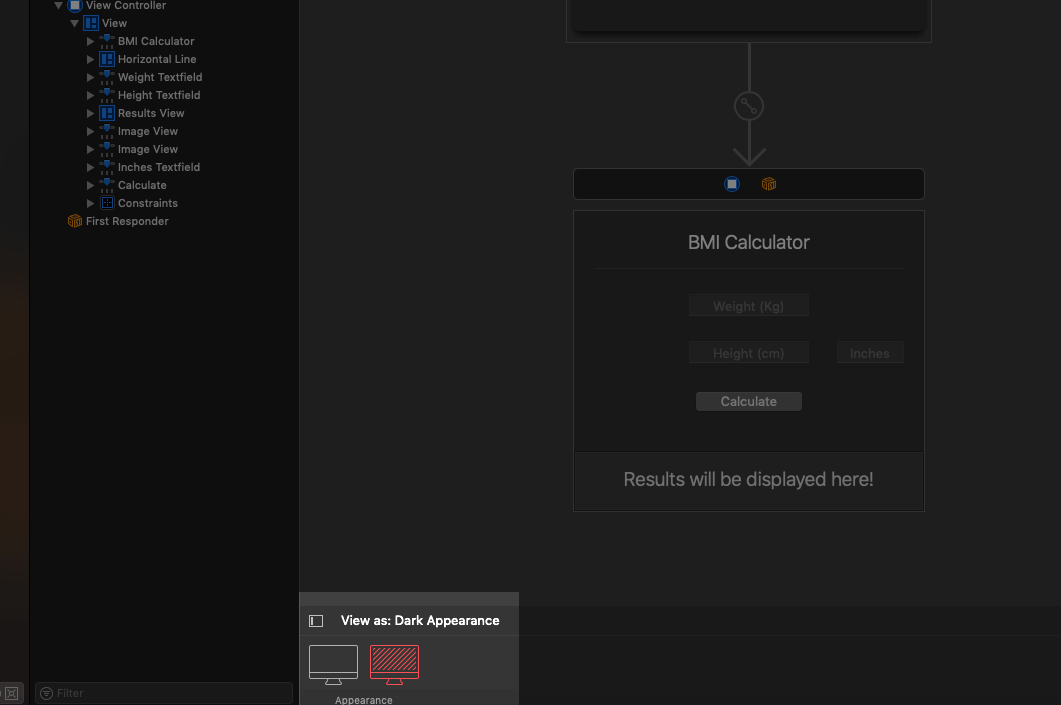Select the red dark appearance monitor option
This screenshot has width=1061, height=705.
tap(394, 664)
